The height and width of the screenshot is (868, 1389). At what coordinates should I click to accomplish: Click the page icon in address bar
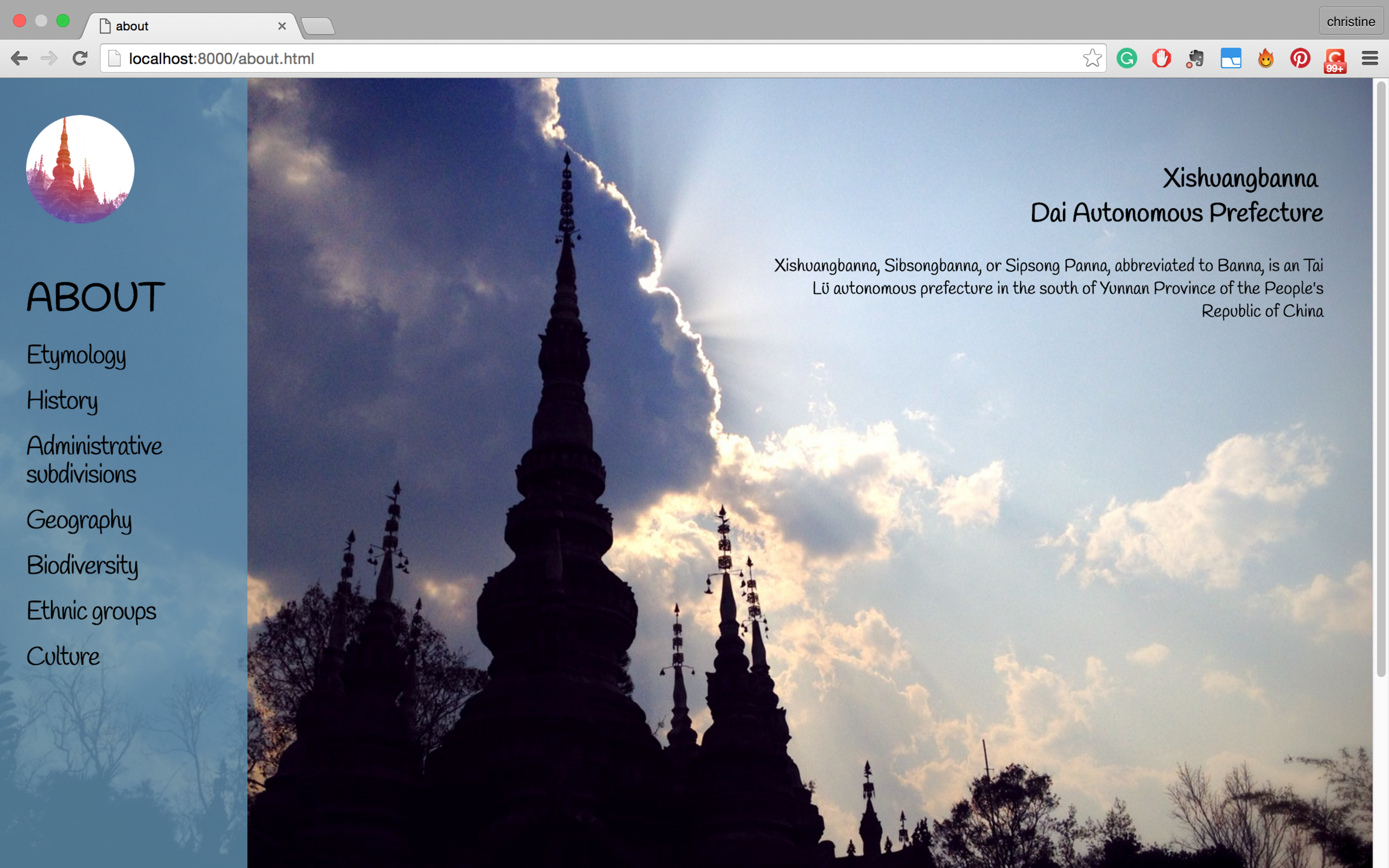(114, 58)
